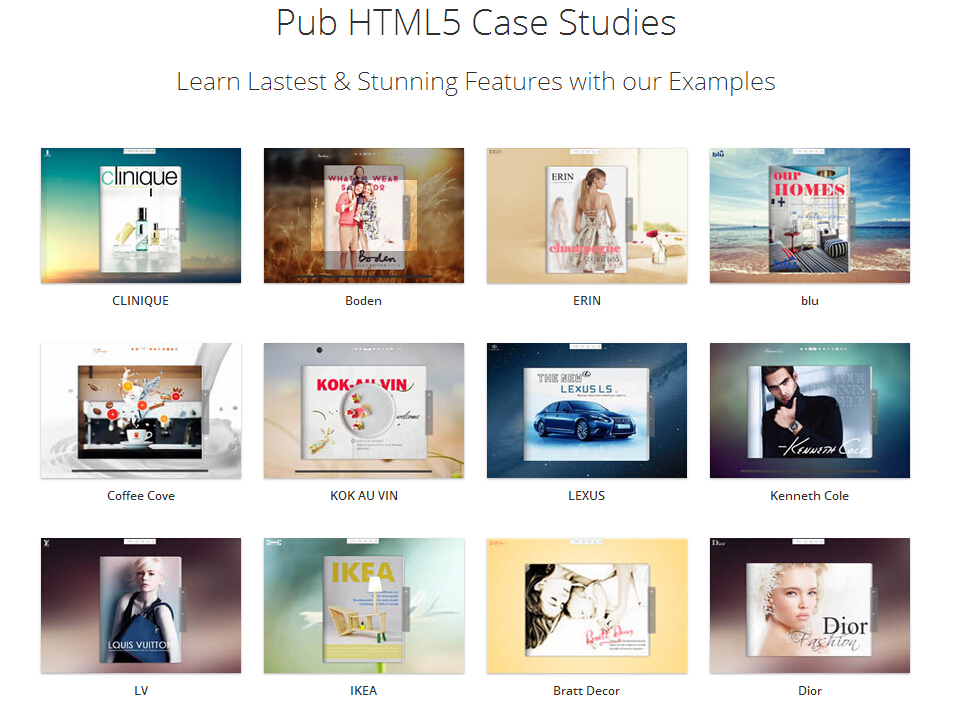Select the Learn Lastest & Stunning Features subtitle
The image size is (954, 710).
476,82
